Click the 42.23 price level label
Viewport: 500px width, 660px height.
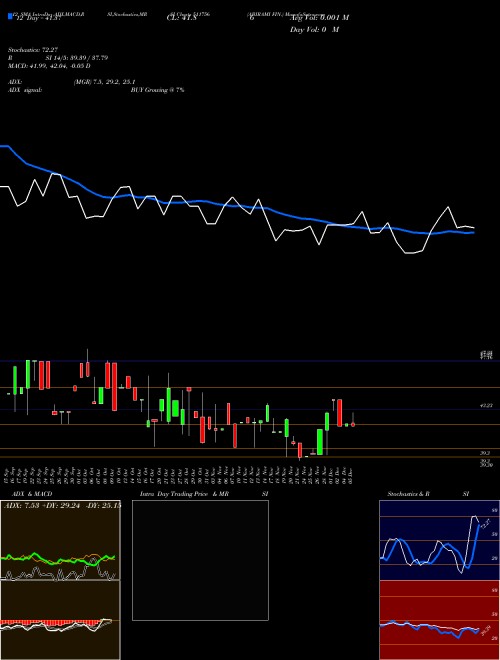pyautogui.click(x=486, y=405)
